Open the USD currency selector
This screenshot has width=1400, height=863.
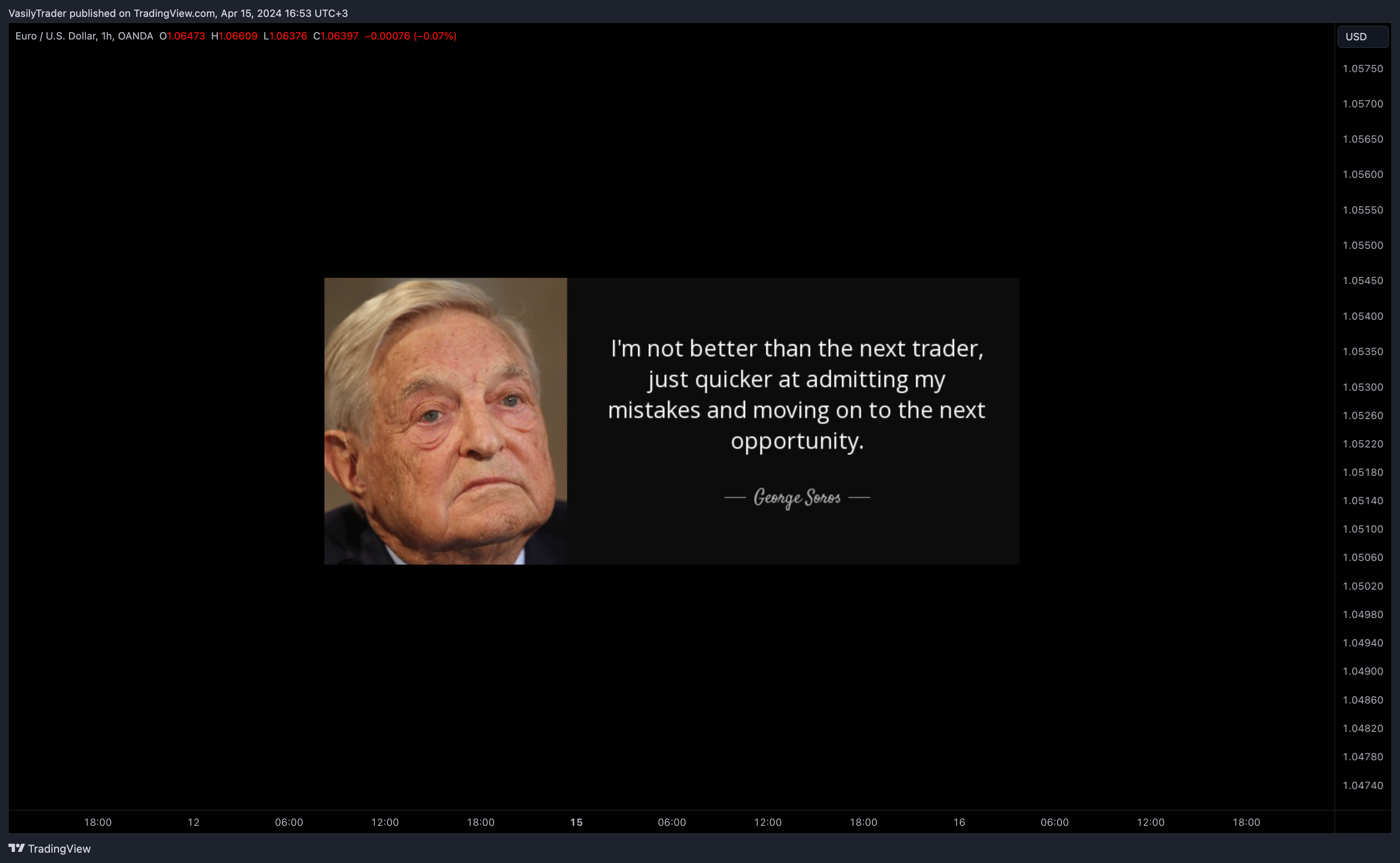tap(1362, 36)
